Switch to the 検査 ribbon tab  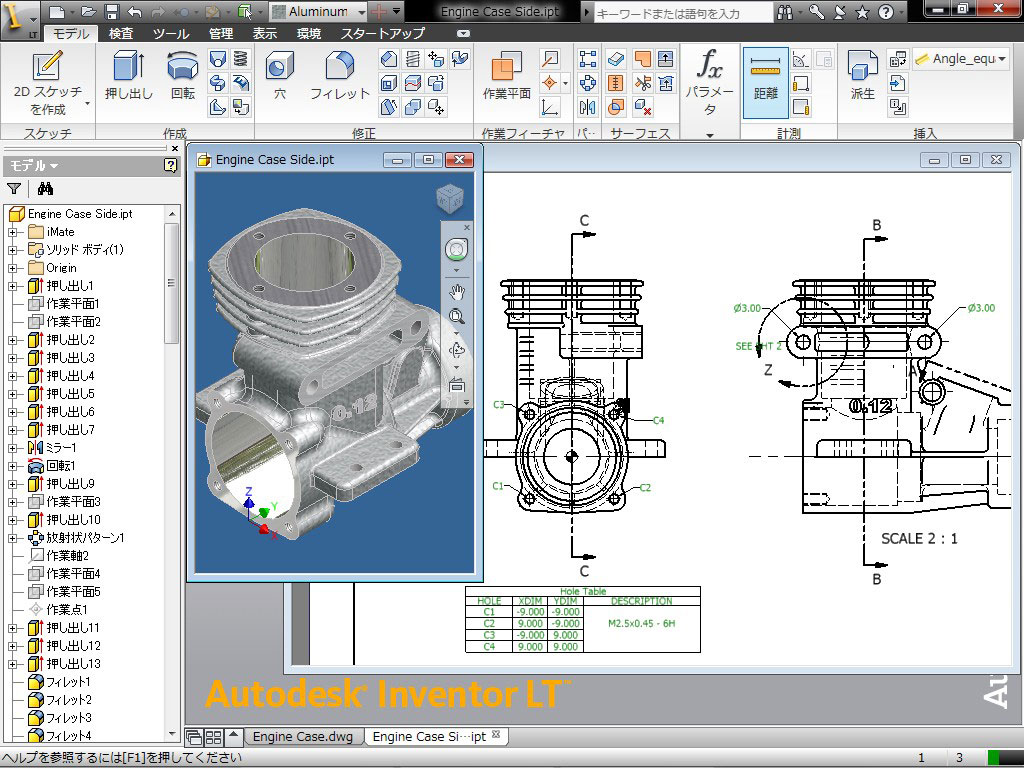pyautogui.click(x=121, y=33)
